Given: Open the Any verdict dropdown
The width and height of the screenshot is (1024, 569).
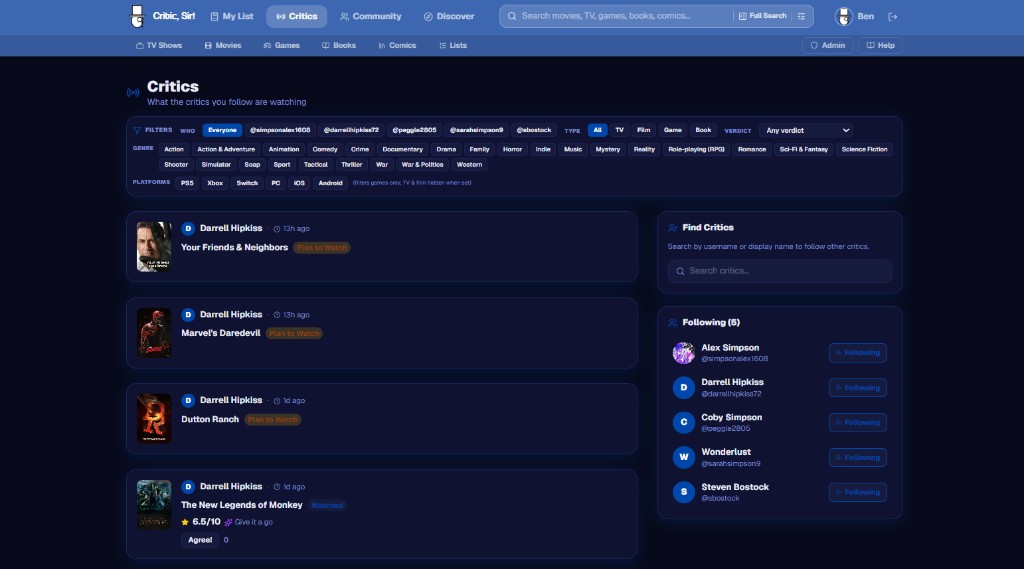Looking at the screenshot, I should click(x=806, y=130).
